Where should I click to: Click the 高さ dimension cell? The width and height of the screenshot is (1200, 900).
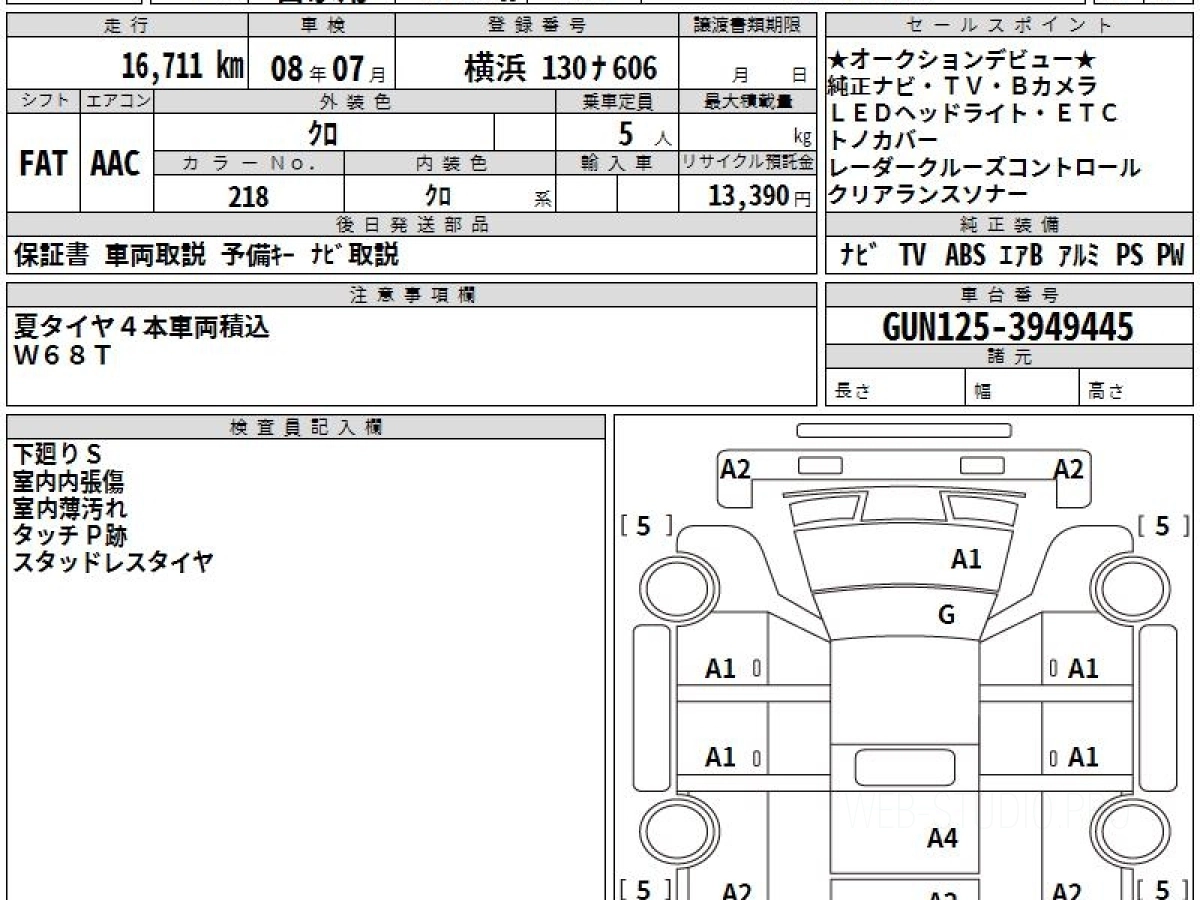tap(1137, 387)
